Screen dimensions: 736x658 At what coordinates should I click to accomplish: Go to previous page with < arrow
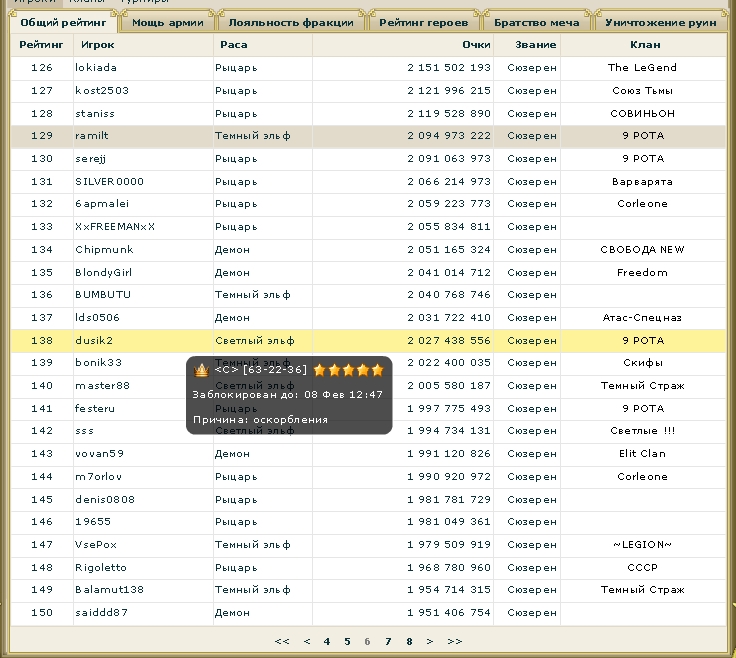tap(307, 641)
